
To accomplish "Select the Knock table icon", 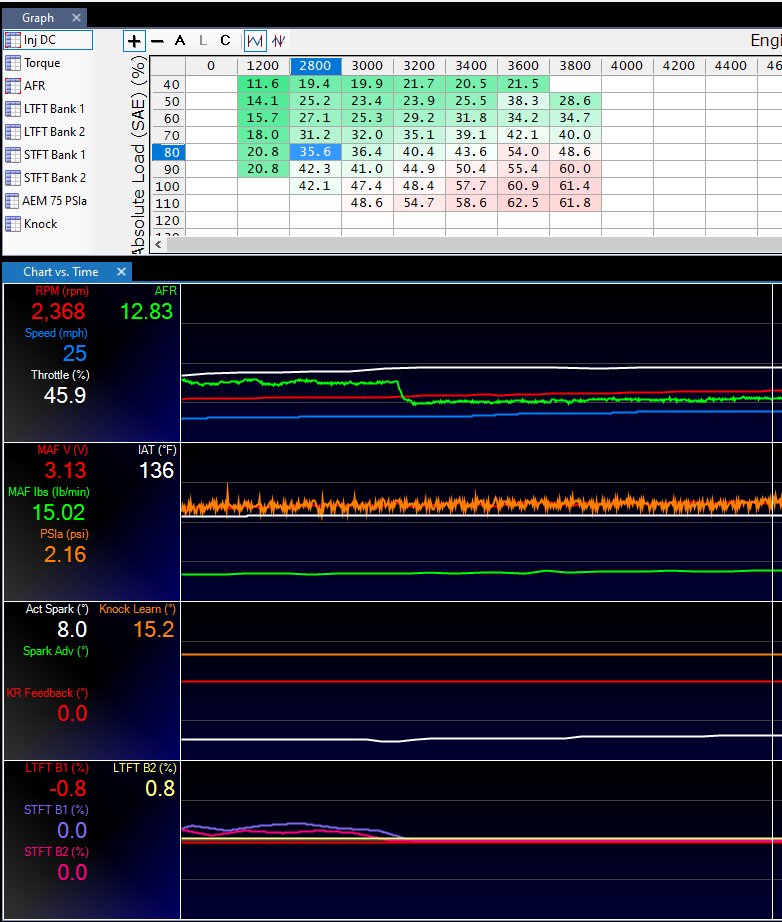I will 13,224.
